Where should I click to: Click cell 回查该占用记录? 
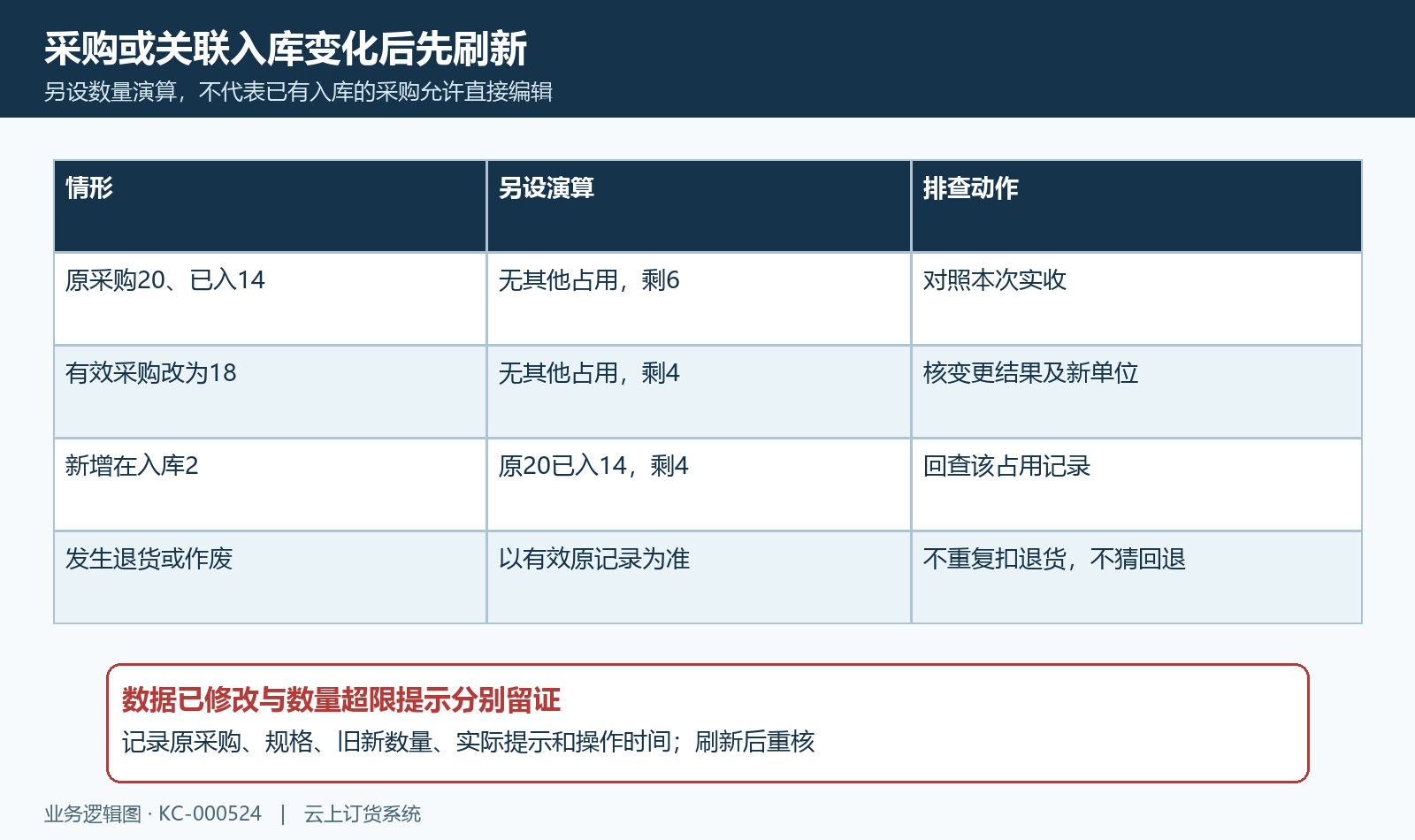(x=1136, y=485)
